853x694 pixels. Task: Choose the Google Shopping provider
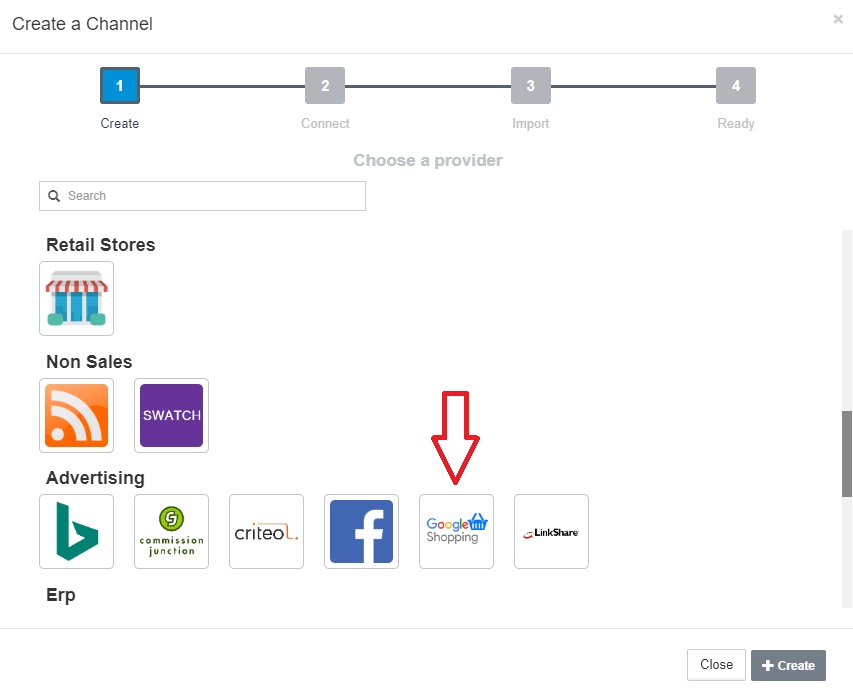pyautogui.click(x=456, y=531)
